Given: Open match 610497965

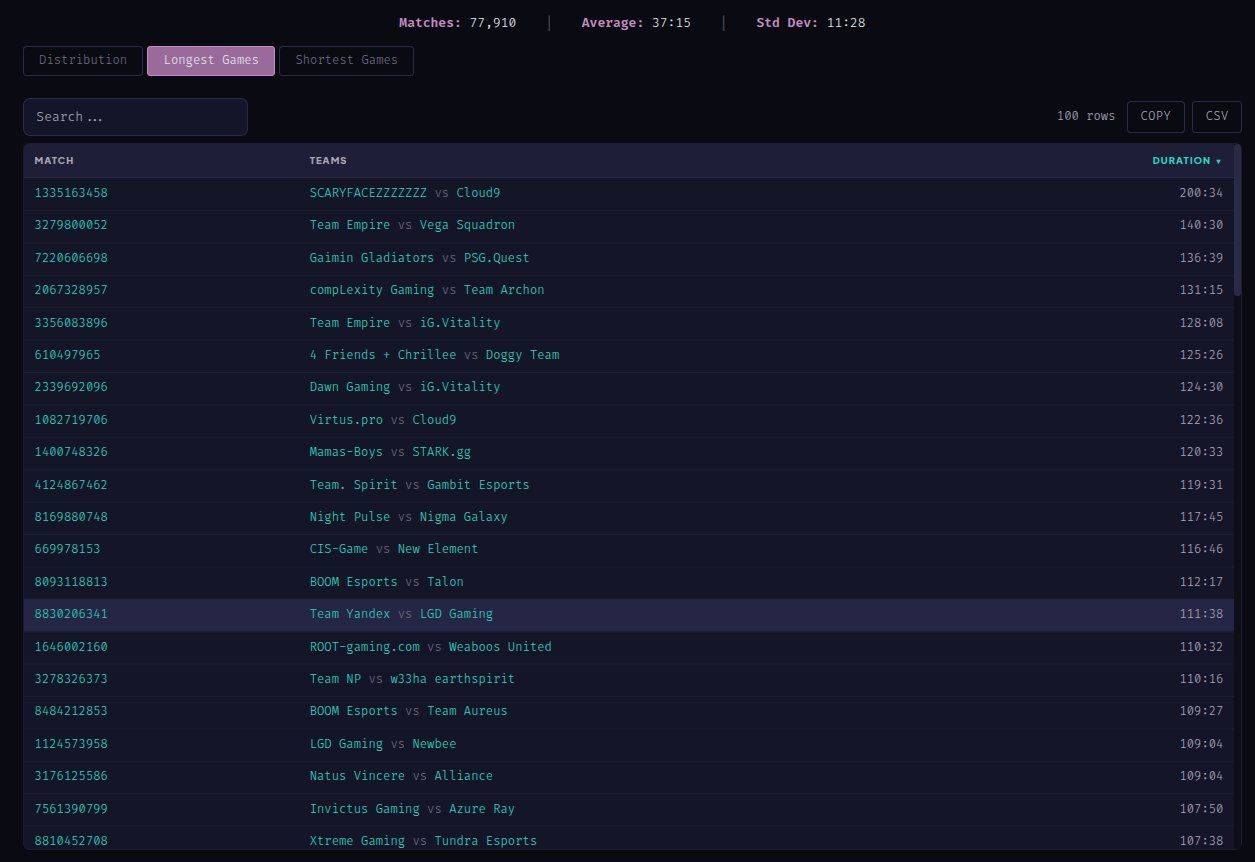Looking at the screenshot, I should point(67,355).
